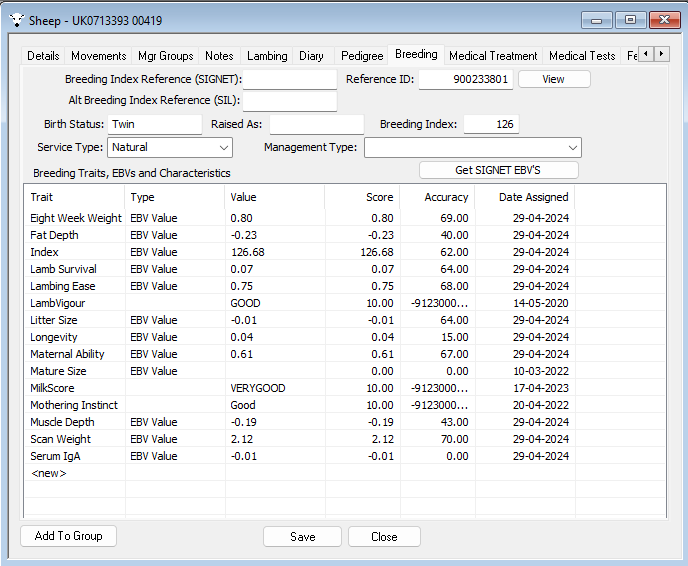Go to the Lambing tab
688x566 pixels.
pos(267,56)
